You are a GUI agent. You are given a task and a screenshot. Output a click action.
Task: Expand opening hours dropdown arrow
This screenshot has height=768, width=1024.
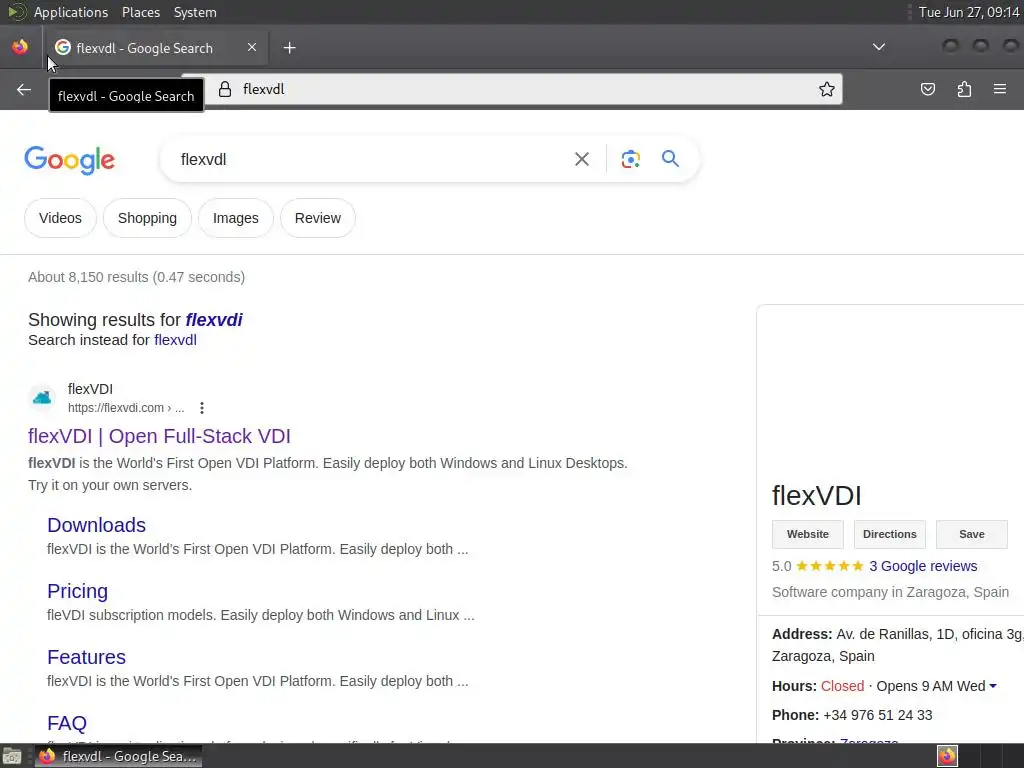tap(993, 686)
